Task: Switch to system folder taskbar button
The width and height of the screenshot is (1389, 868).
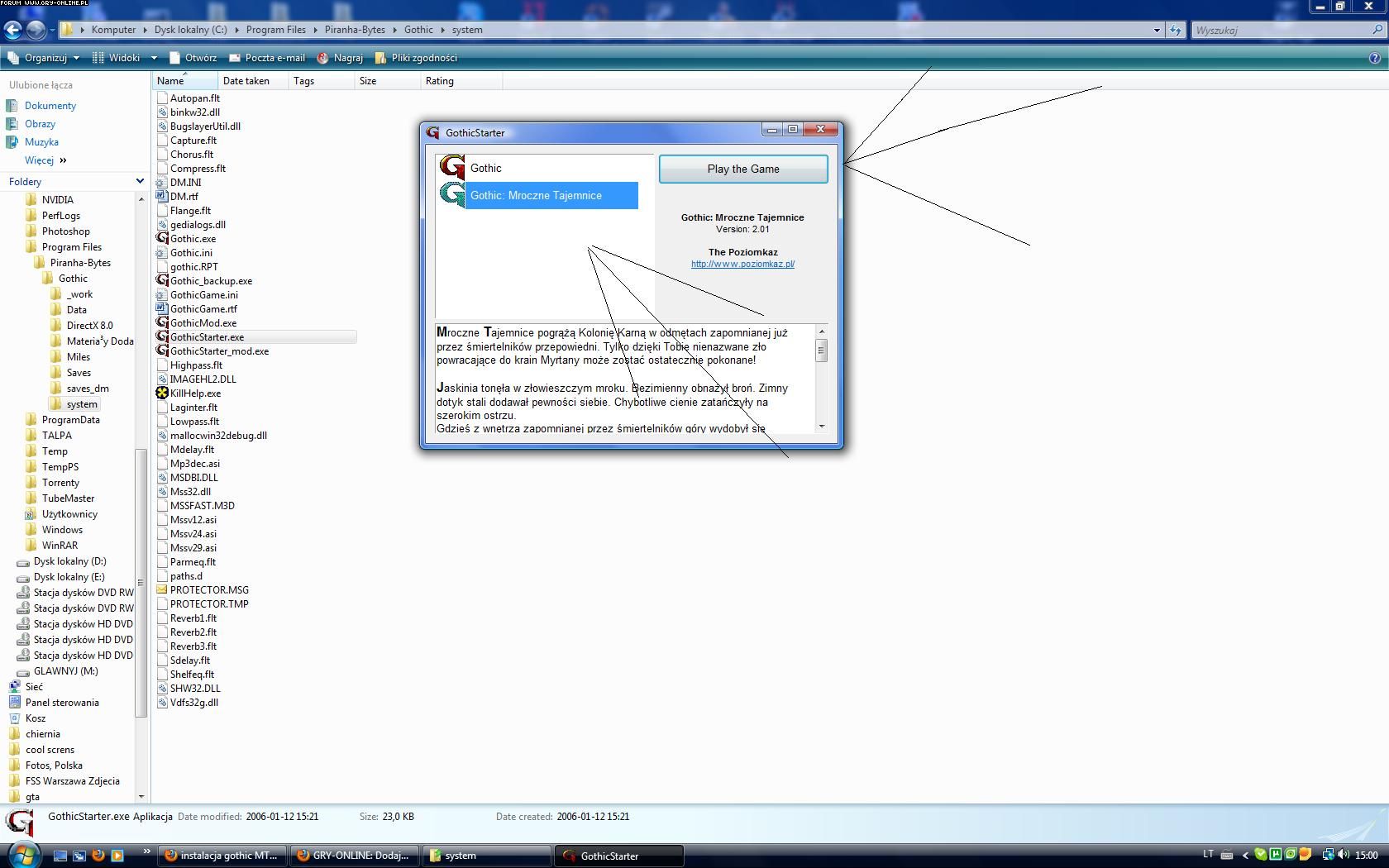Action: [487, 856]
